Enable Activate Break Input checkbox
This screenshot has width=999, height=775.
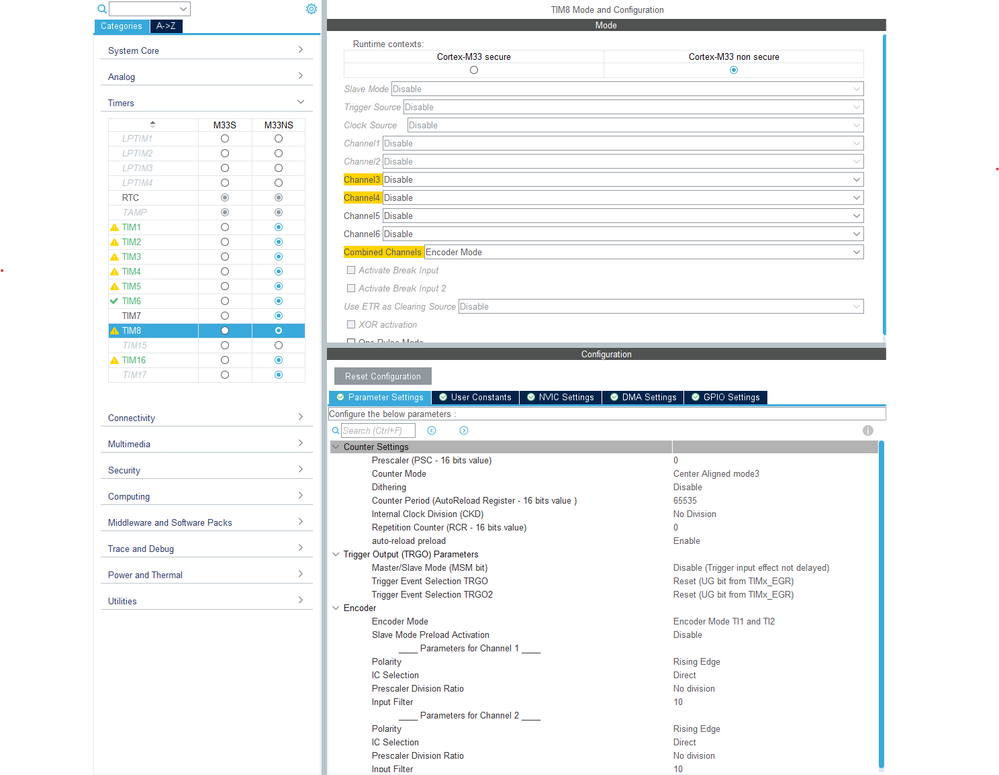[x=351, y=270]
